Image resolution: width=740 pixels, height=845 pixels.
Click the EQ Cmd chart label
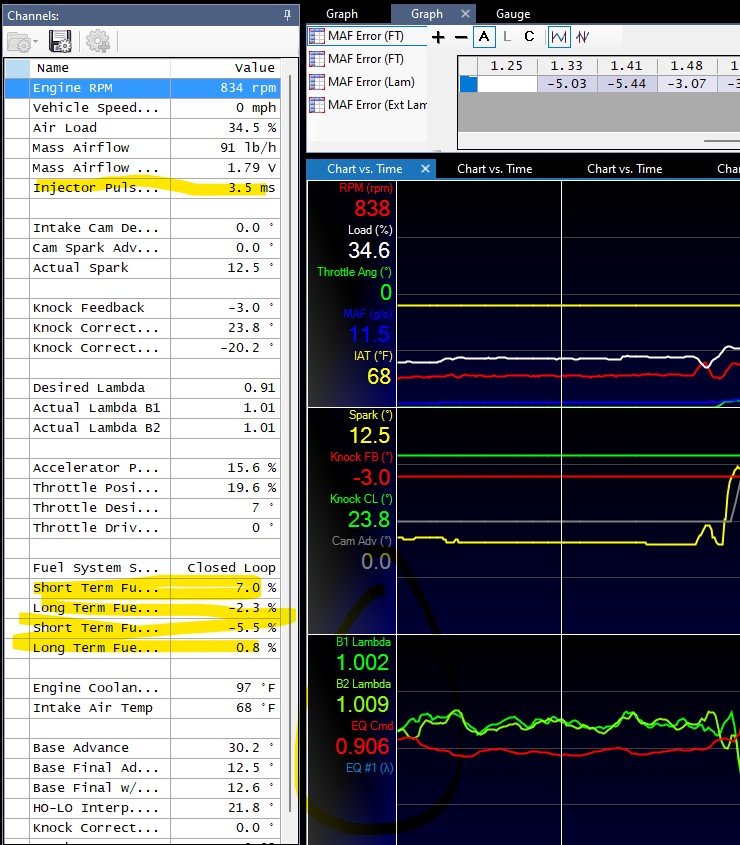tap(372, 726)
